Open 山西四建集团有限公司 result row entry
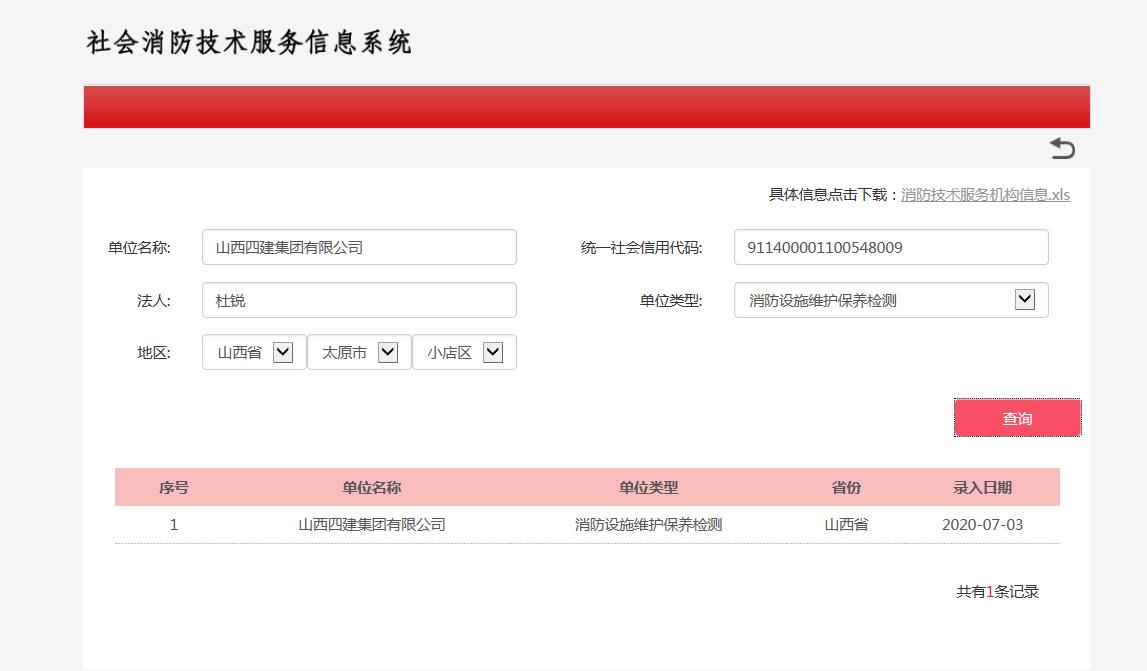1147x671 pixels. click(372, 524)
